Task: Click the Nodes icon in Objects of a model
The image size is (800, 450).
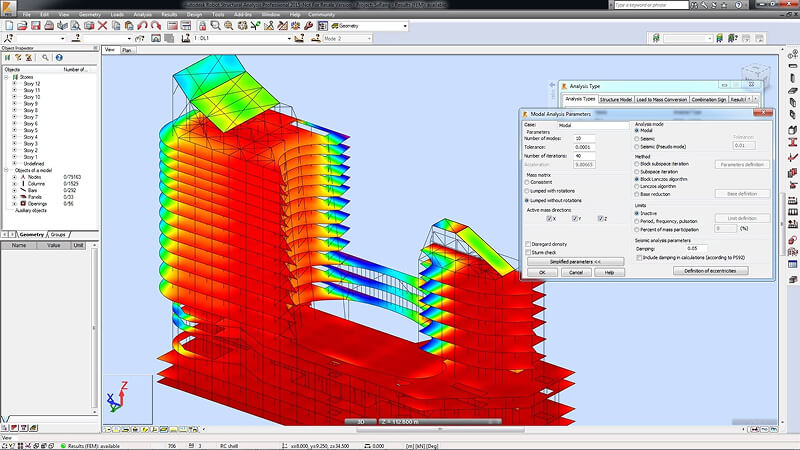Action: click(22, 177)
